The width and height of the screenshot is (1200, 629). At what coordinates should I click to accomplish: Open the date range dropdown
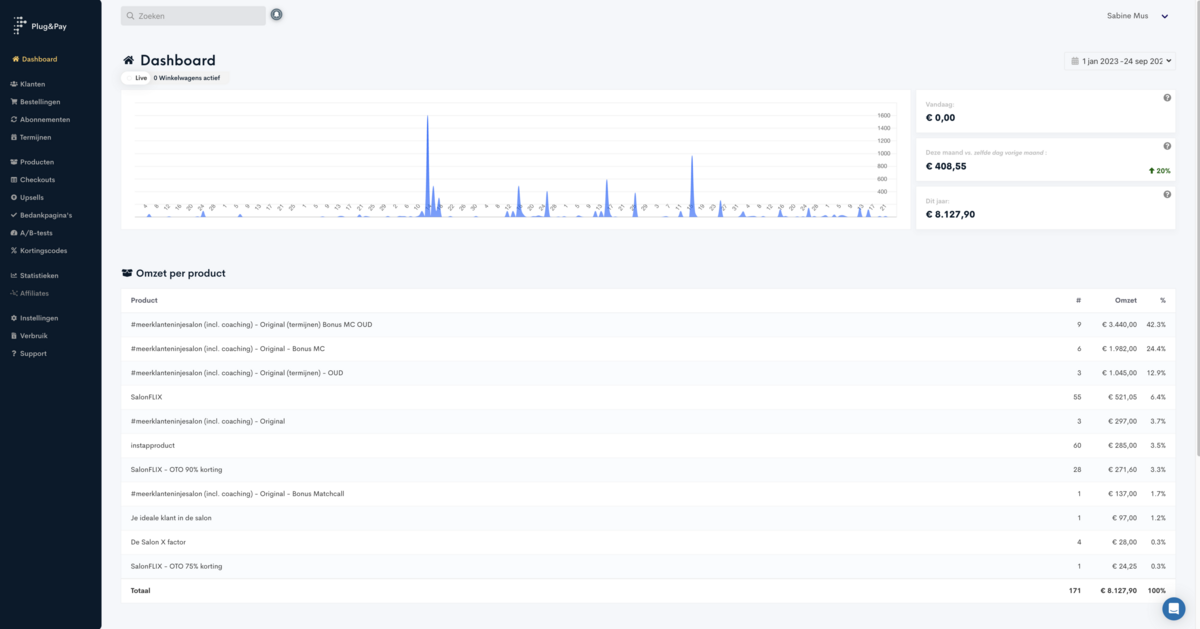click(1119, 61)
